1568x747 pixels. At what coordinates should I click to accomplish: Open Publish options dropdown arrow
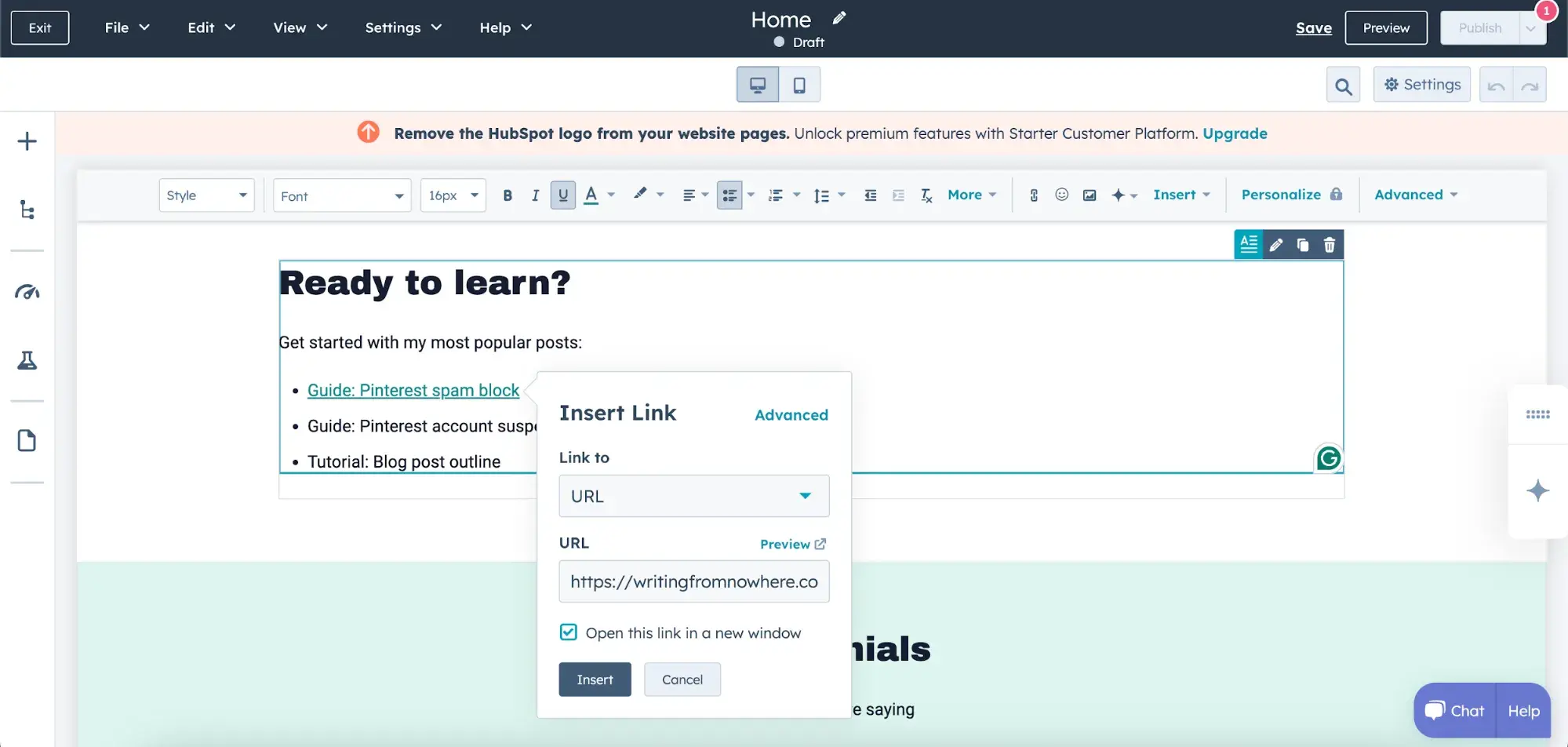click(x=1531, y=28)
